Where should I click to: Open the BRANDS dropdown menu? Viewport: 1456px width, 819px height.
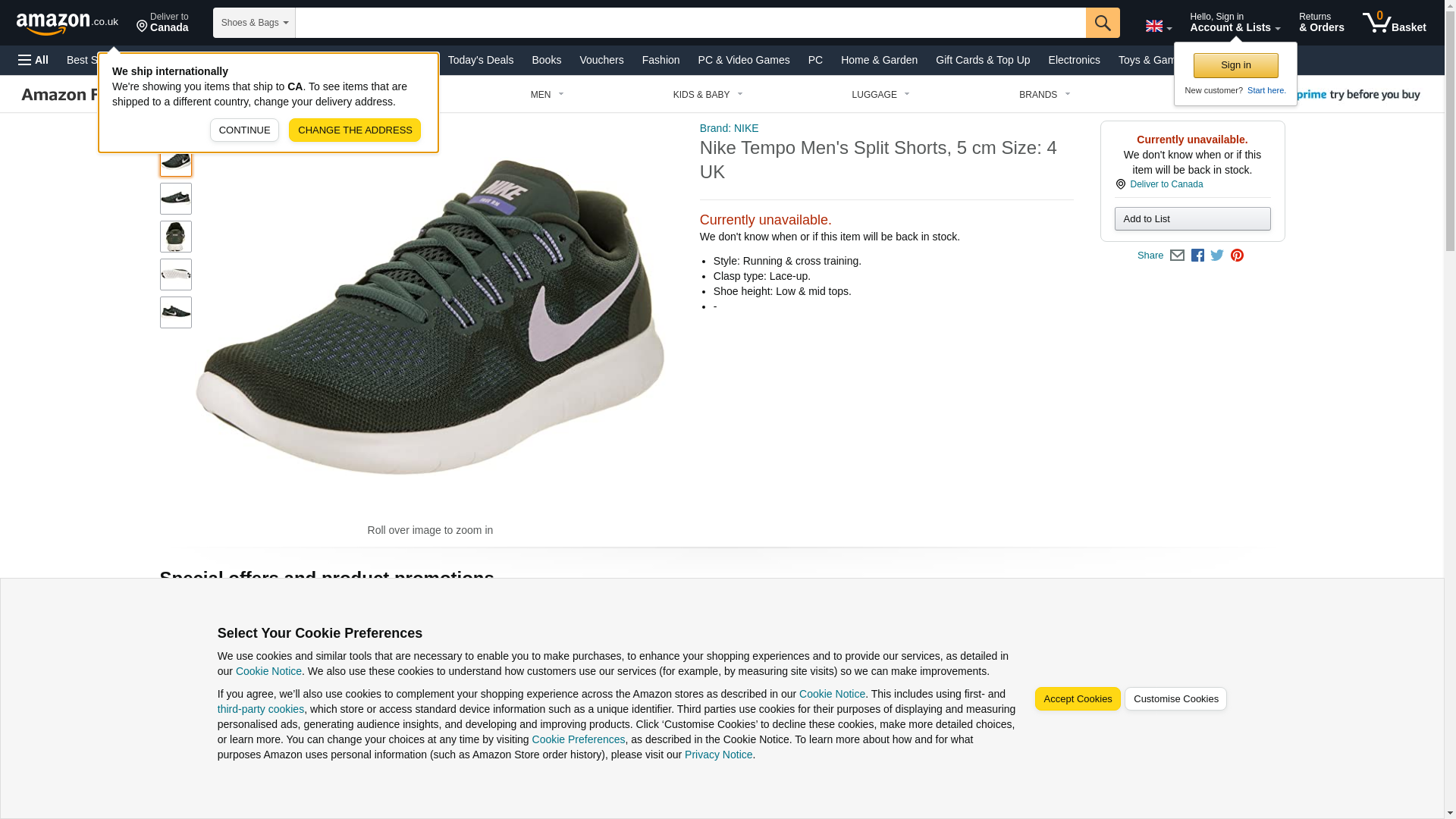(1043, 95)
